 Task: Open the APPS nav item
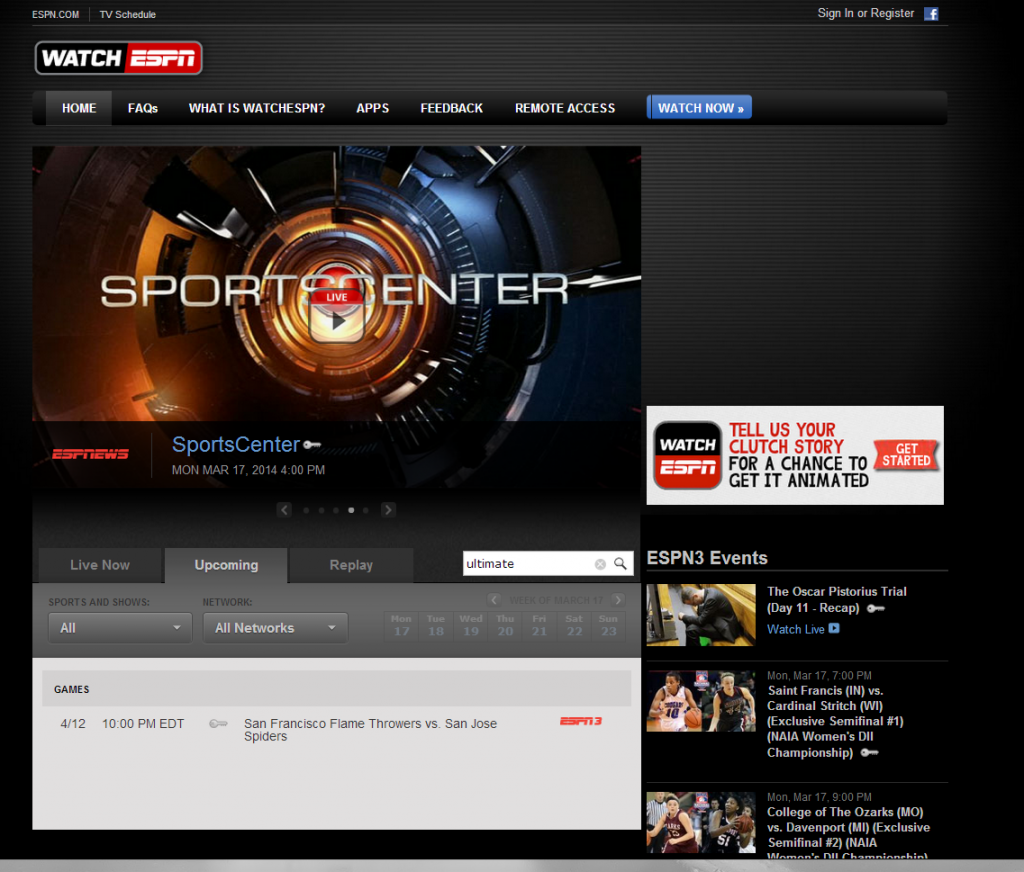point(372,108)
